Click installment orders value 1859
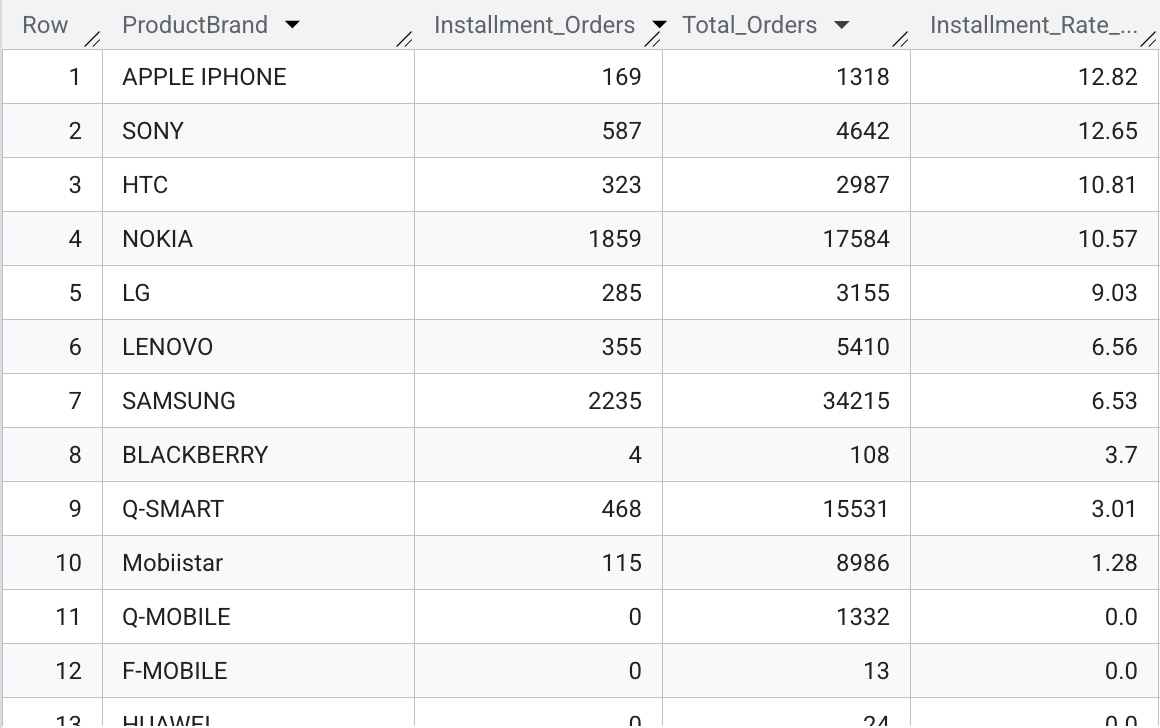Screen dimensions: 1160x728 click(615, 239)
